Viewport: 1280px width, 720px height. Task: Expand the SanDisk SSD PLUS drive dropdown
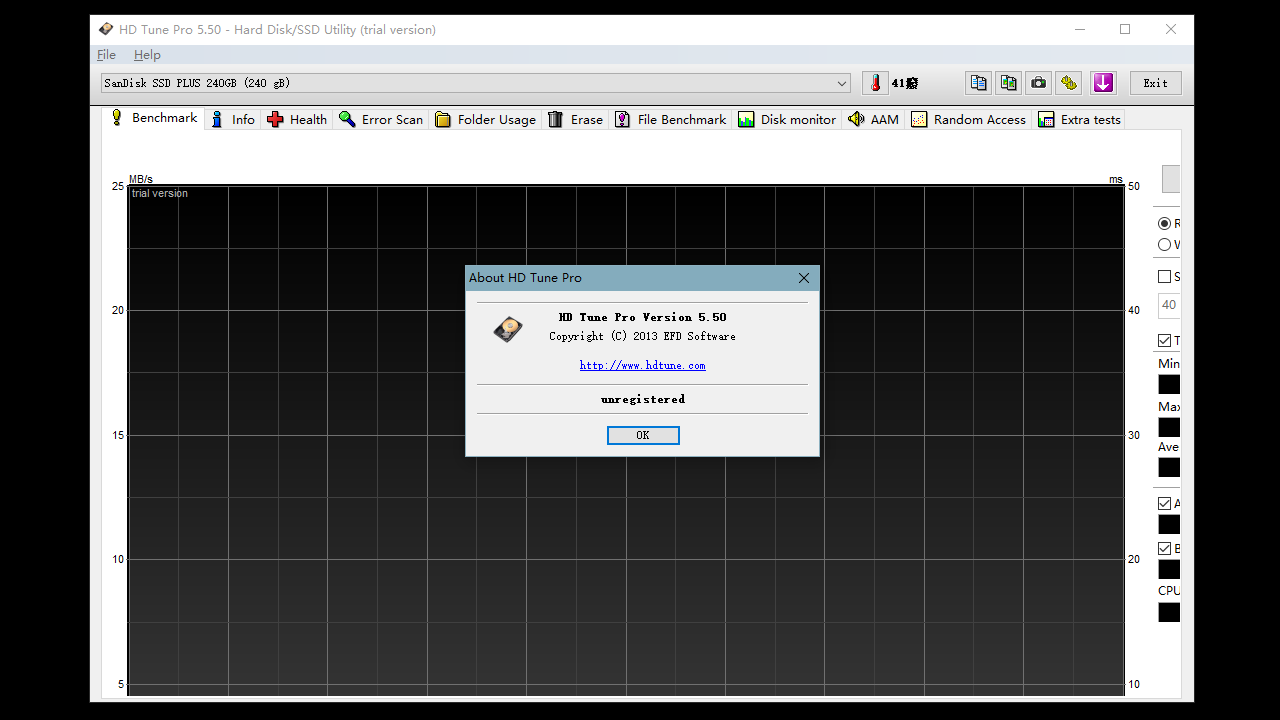click(842, 83)
